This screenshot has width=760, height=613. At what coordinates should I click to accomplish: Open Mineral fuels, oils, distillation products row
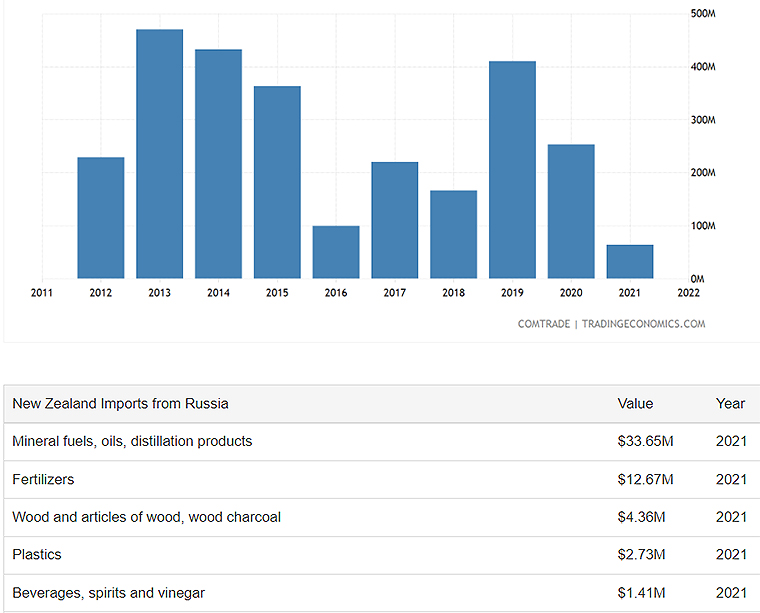coord(132,441)
